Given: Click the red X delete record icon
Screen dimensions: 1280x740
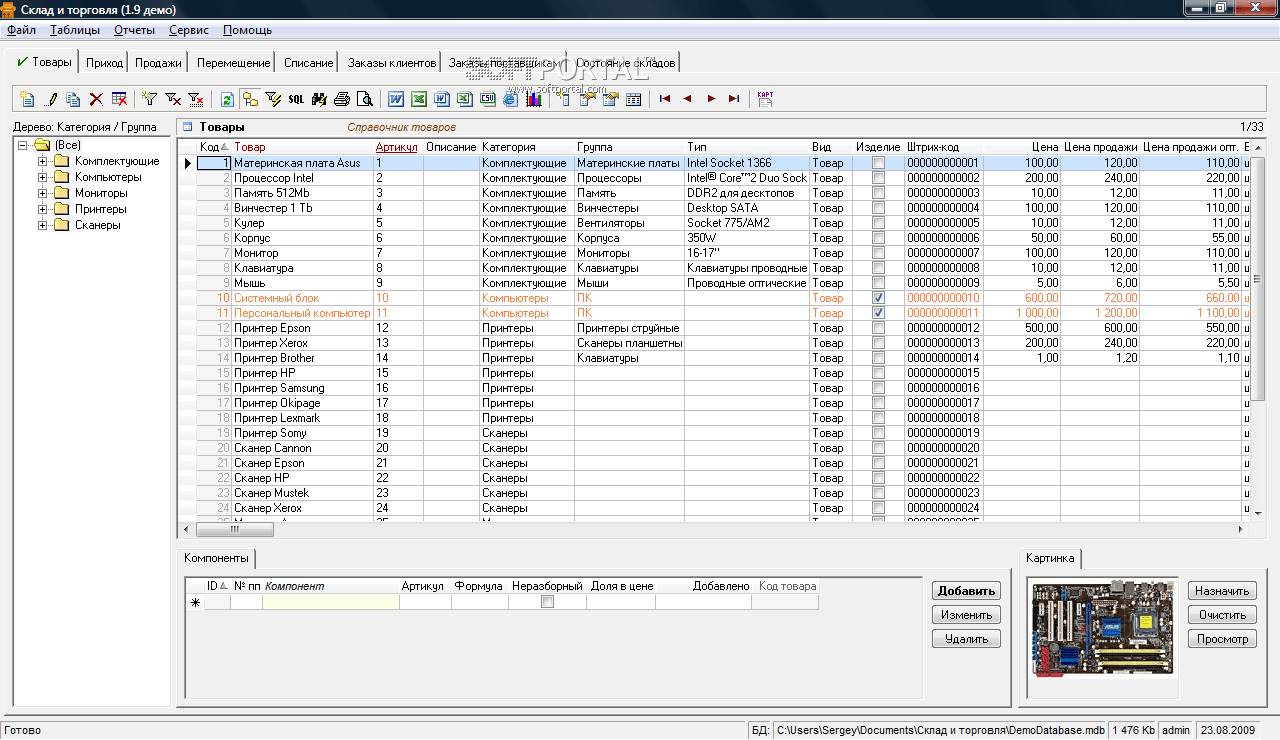Looking at the screenshot, I should pyautogui.click(x=96, y=99).
